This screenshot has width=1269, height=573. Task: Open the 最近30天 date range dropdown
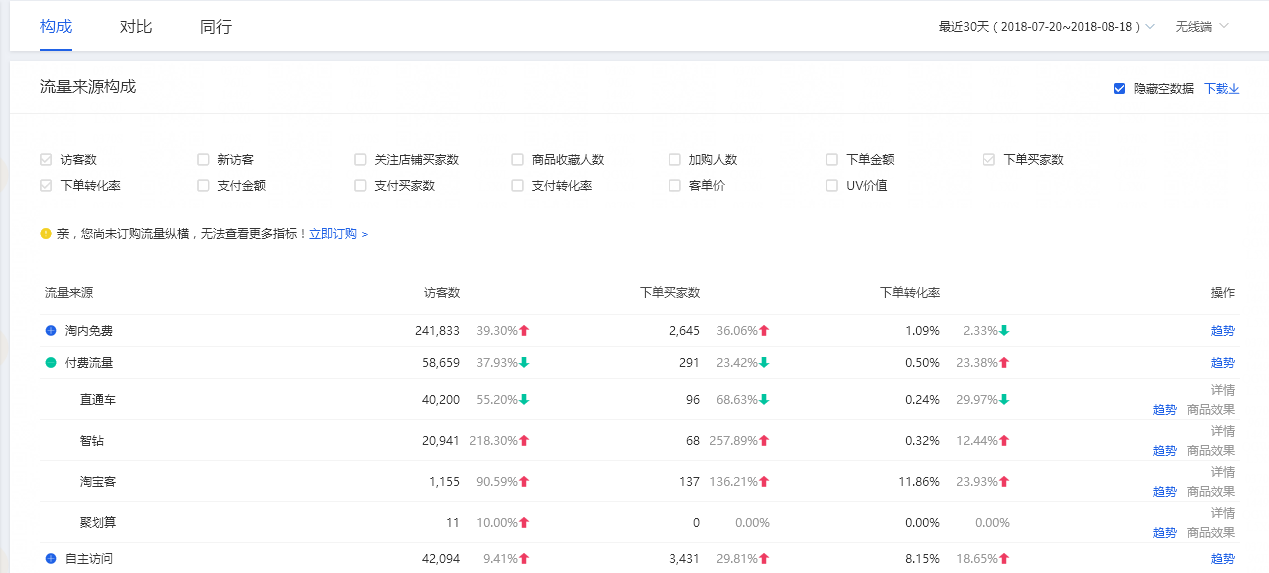[x=1046, y=26]
